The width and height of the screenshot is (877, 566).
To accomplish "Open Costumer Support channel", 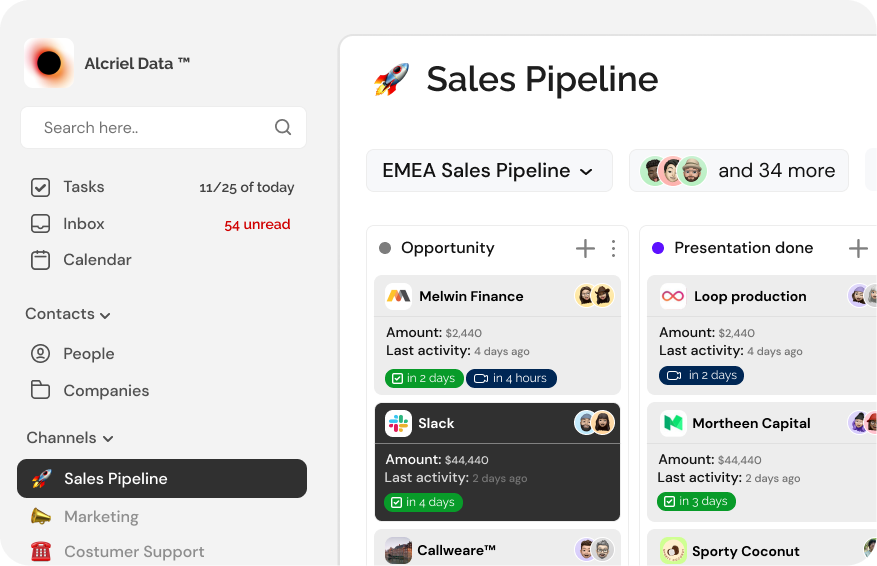I will click(x=134, y=552).
